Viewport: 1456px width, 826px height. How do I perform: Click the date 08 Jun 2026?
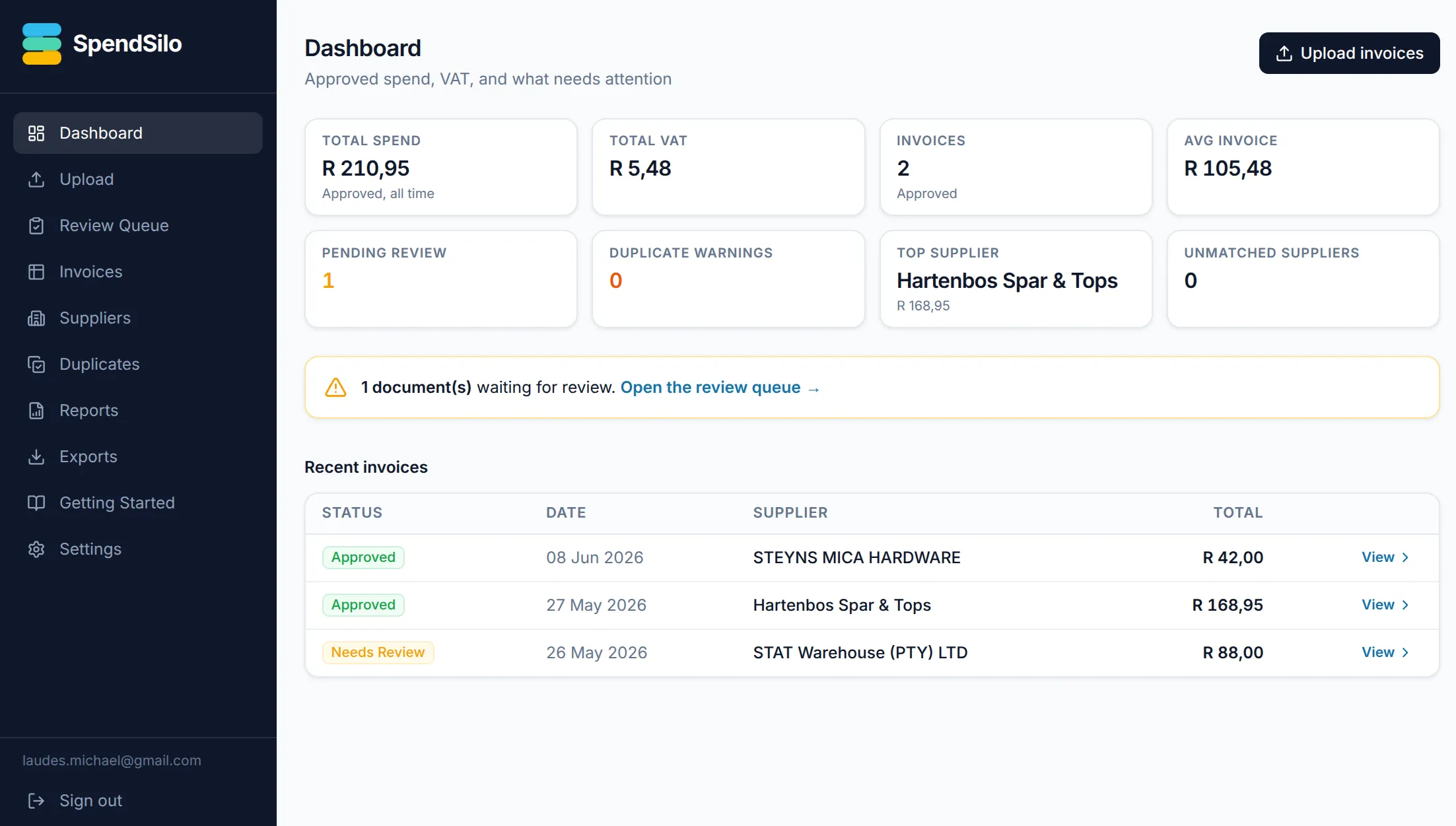pos(594,557)
